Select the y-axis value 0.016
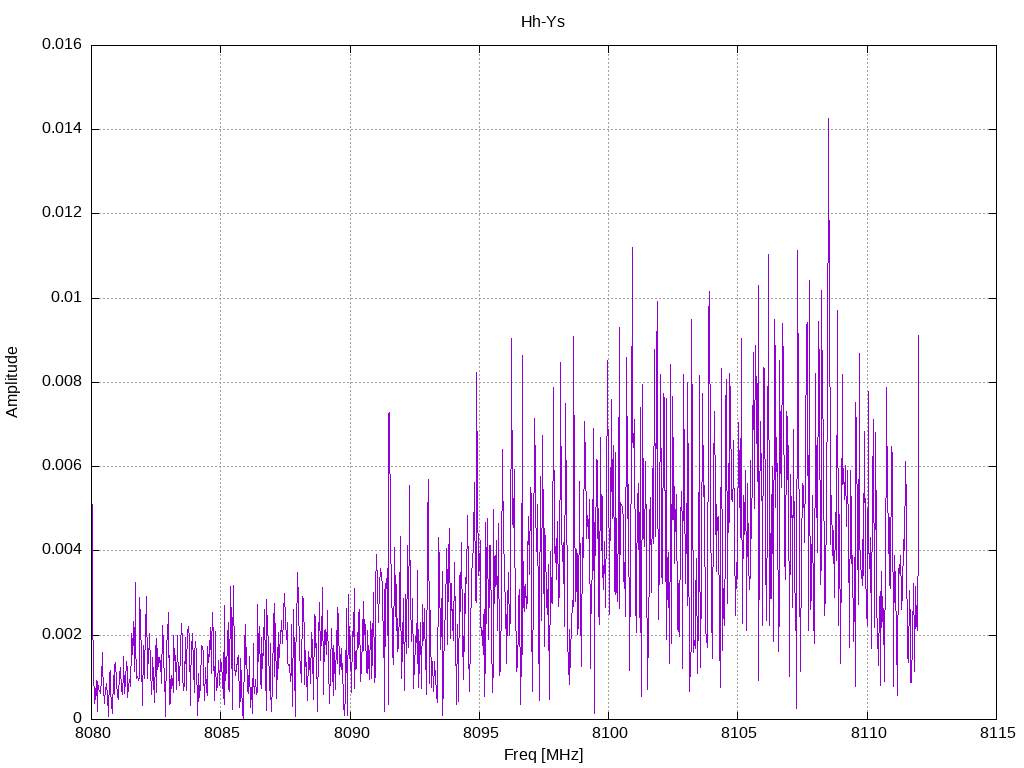 click(62, 44)
